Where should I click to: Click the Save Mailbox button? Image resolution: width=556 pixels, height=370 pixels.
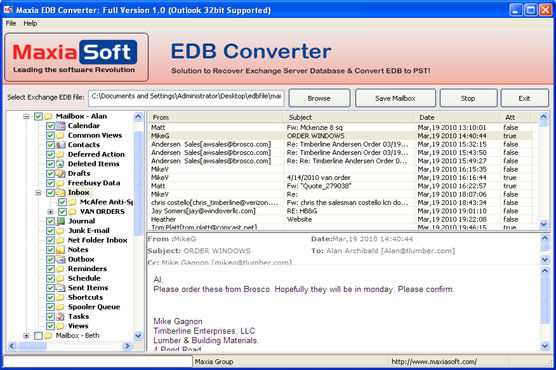[x=395, y=98]
